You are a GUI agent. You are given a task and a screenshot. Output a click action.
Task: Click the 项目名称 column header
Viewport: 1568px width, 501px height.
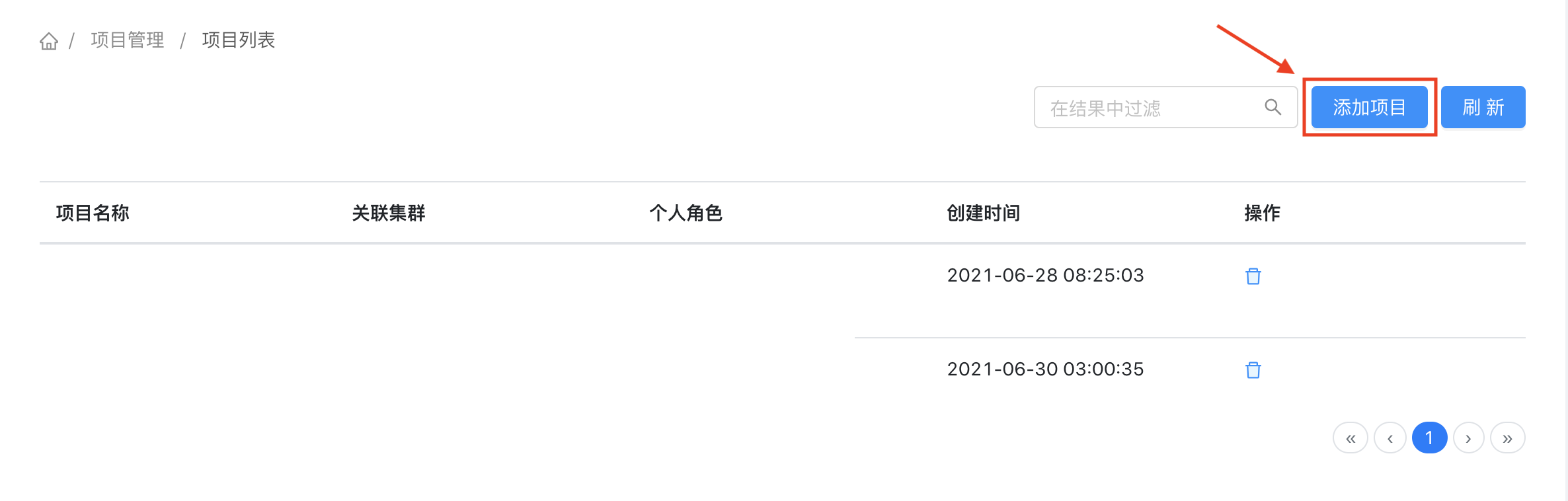pyautogui.click(x=93, y=213)
